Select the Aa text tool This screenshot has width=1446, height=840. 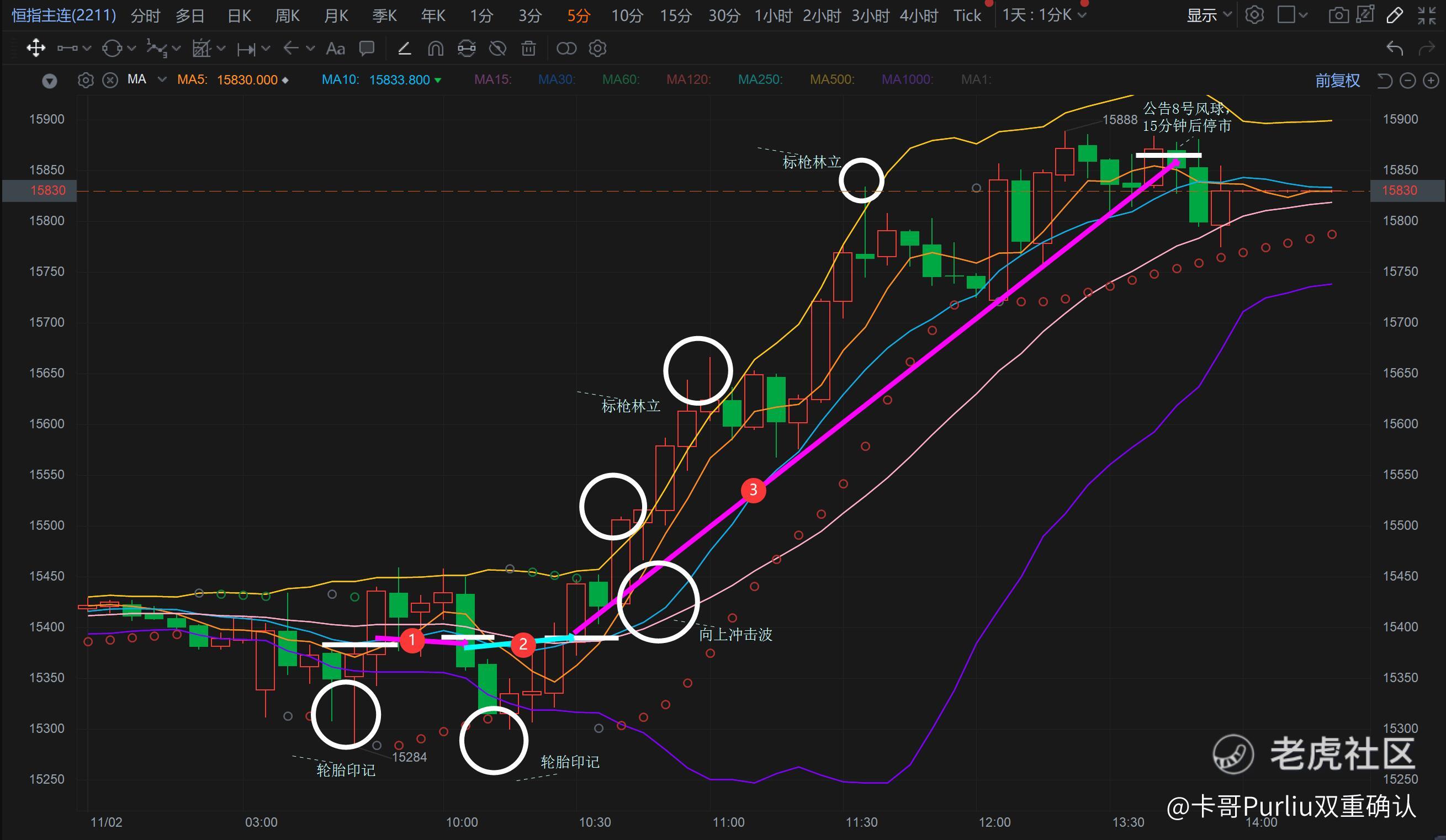pyautogui.click(x=335, y=48)
